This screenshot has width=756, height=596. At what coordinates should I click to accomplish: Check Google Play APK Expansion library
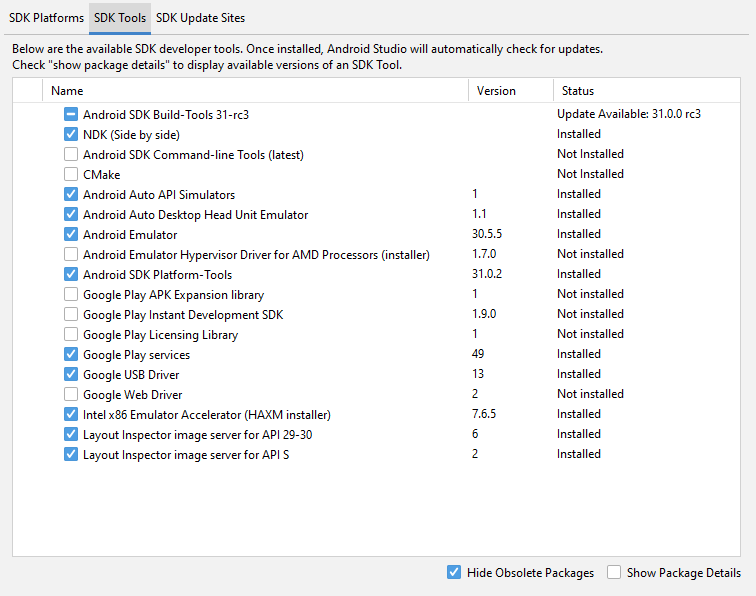[x=71, y=294]
